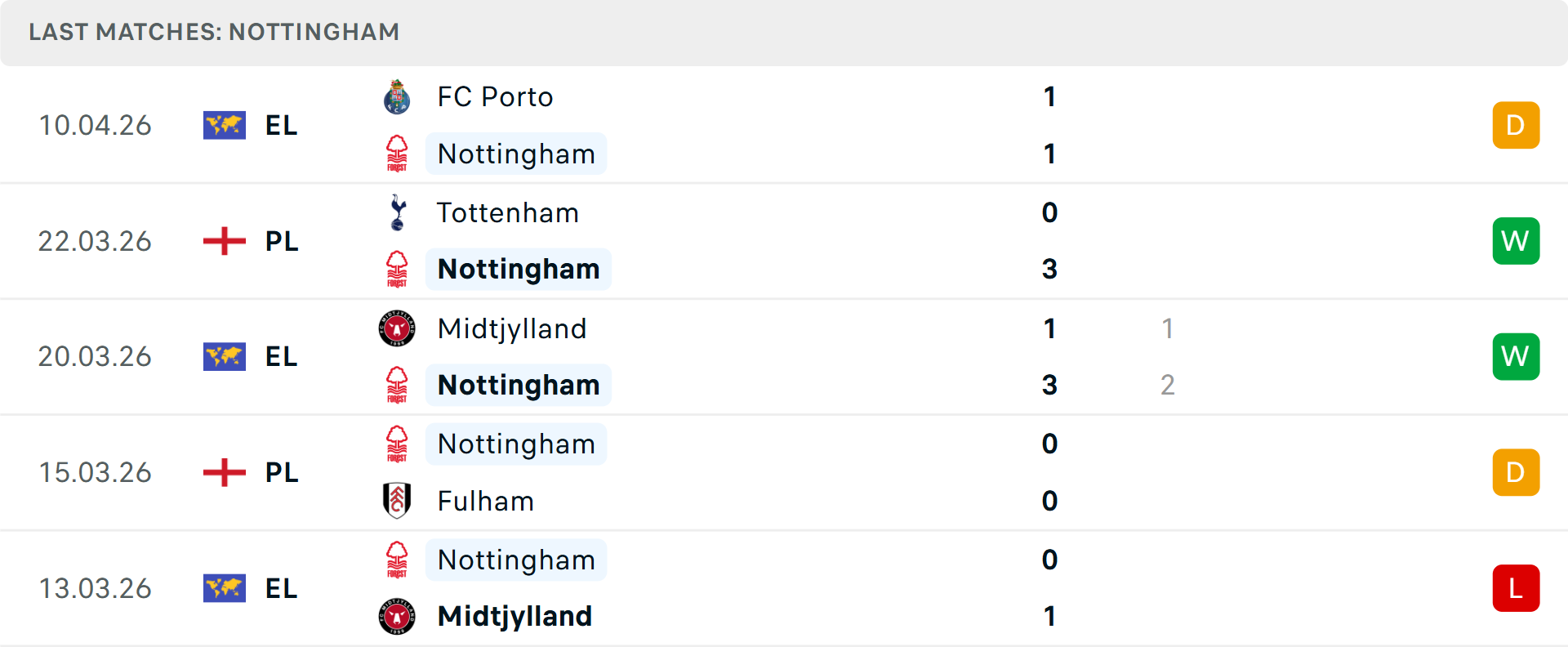Select the win badge for Tottenham match
1568x647 pixels.
pyautogui.click(x=1516, y=241)
